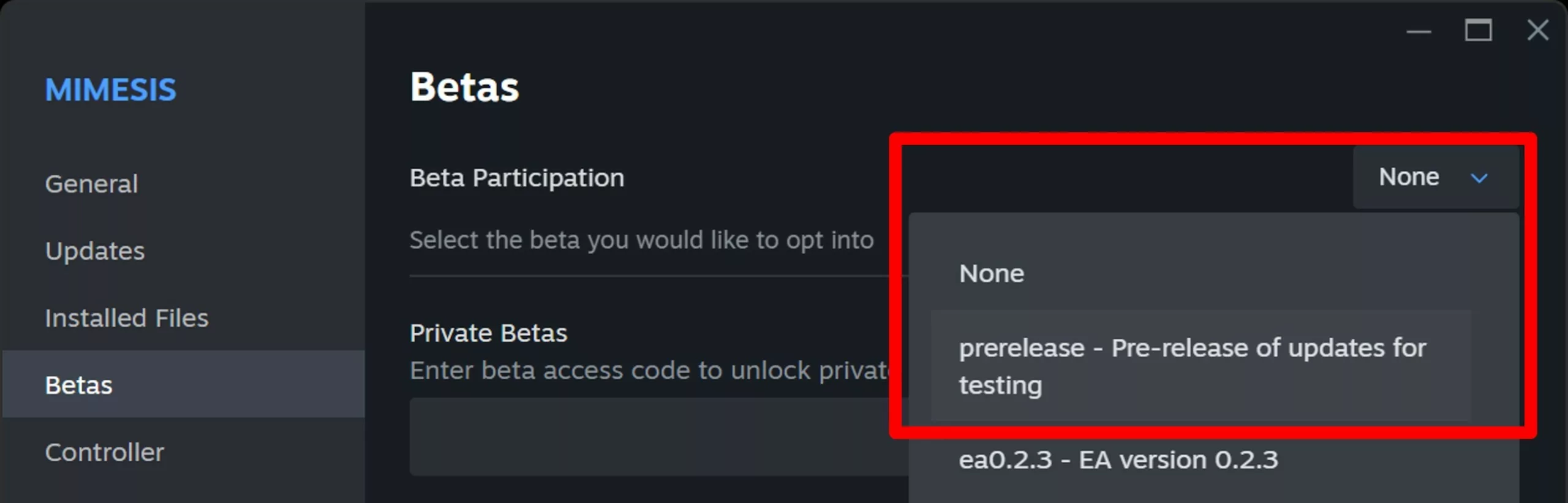Pick the ea0.2.3 EA version option
The image size is (1568, 503).
point(1118,460)
